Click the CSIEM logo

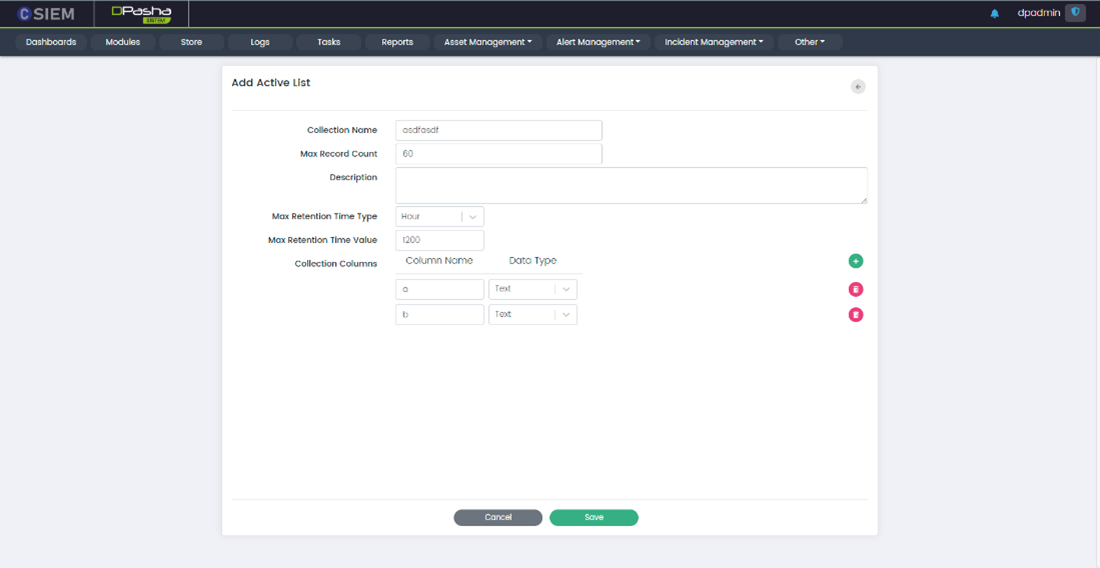coord(46,14)
